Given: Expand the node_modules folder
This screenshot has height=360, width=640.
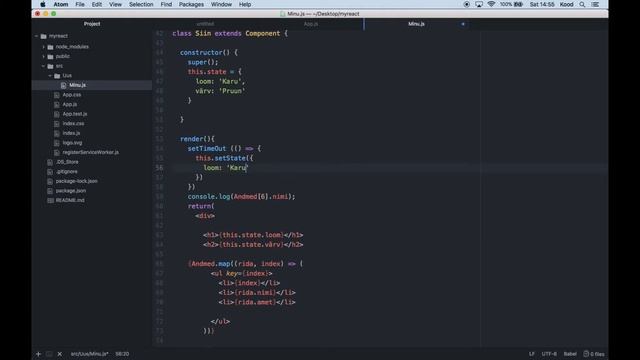Looking at the screenshot, I should click(x=43, y=47).
